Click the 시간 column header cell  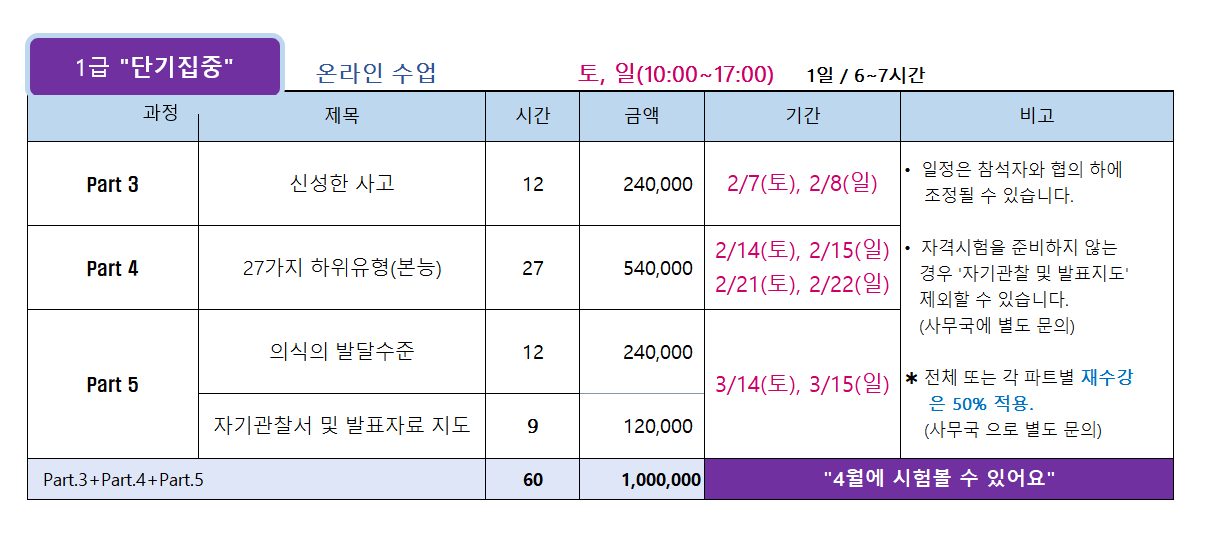click(x=532, y=116)
